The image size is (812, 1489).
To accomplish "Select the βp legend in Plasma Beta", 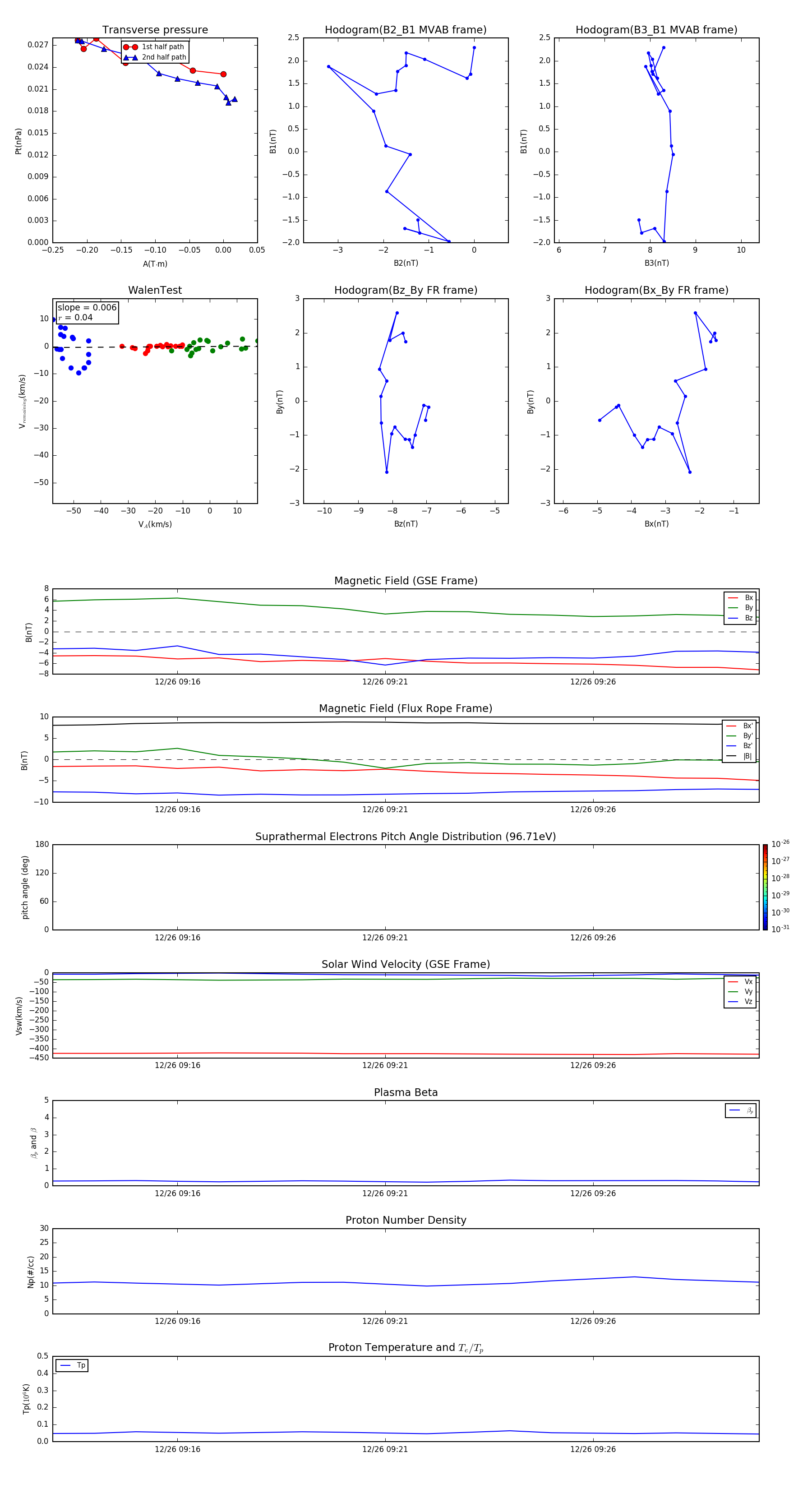I will [741, 1110].
